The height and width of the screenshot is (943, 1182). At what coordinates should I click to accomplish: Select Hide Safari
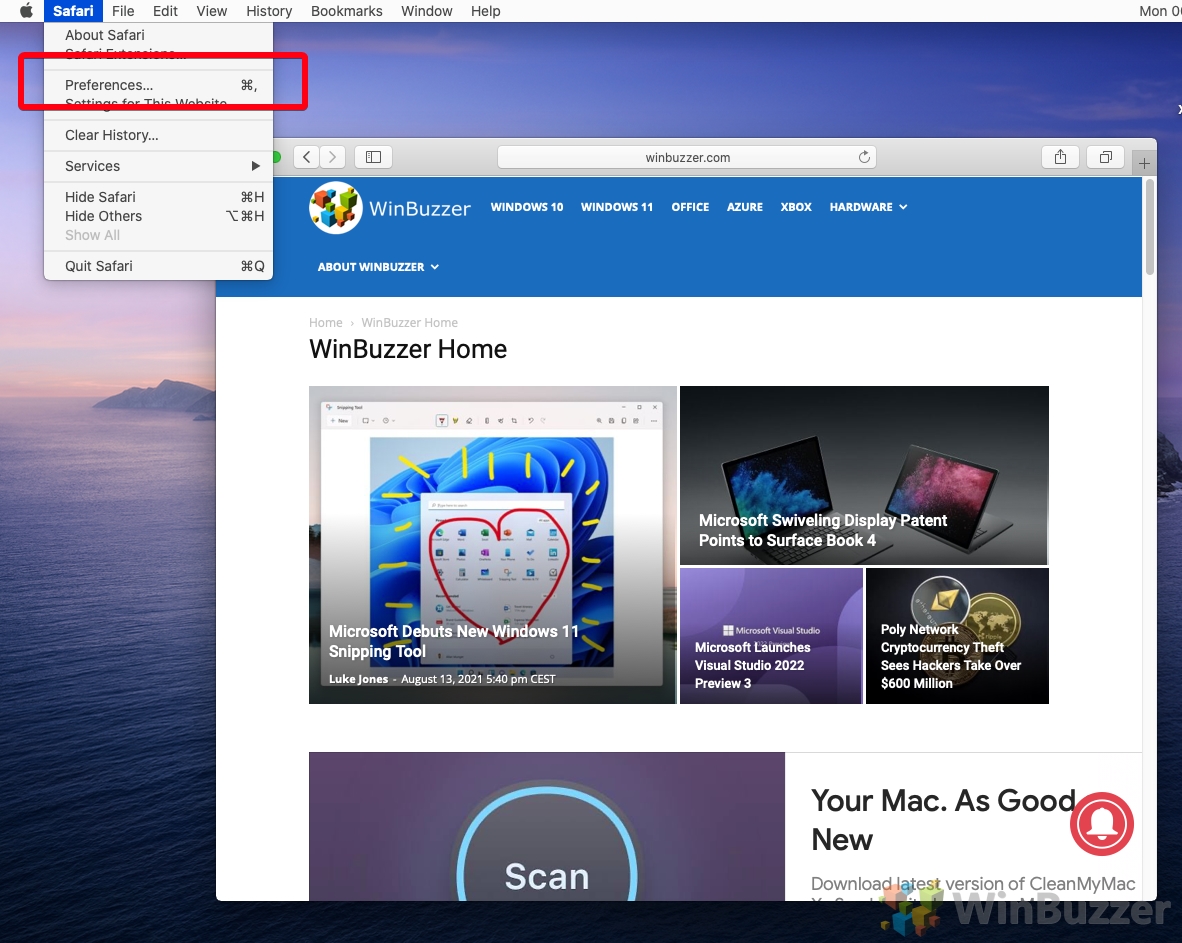pyautogui.click(x=158, y=197)
